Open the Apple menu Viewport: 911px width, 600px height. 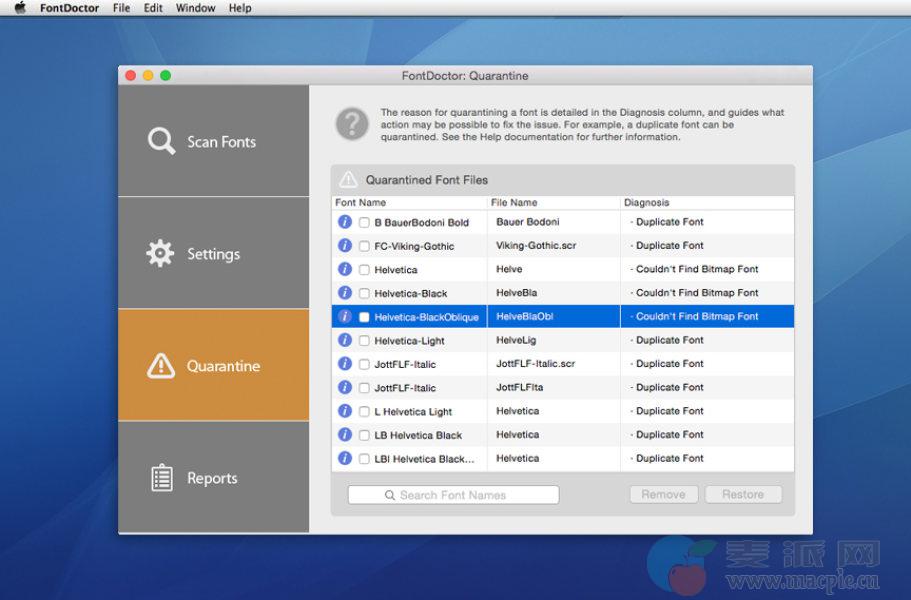(19, 8)
